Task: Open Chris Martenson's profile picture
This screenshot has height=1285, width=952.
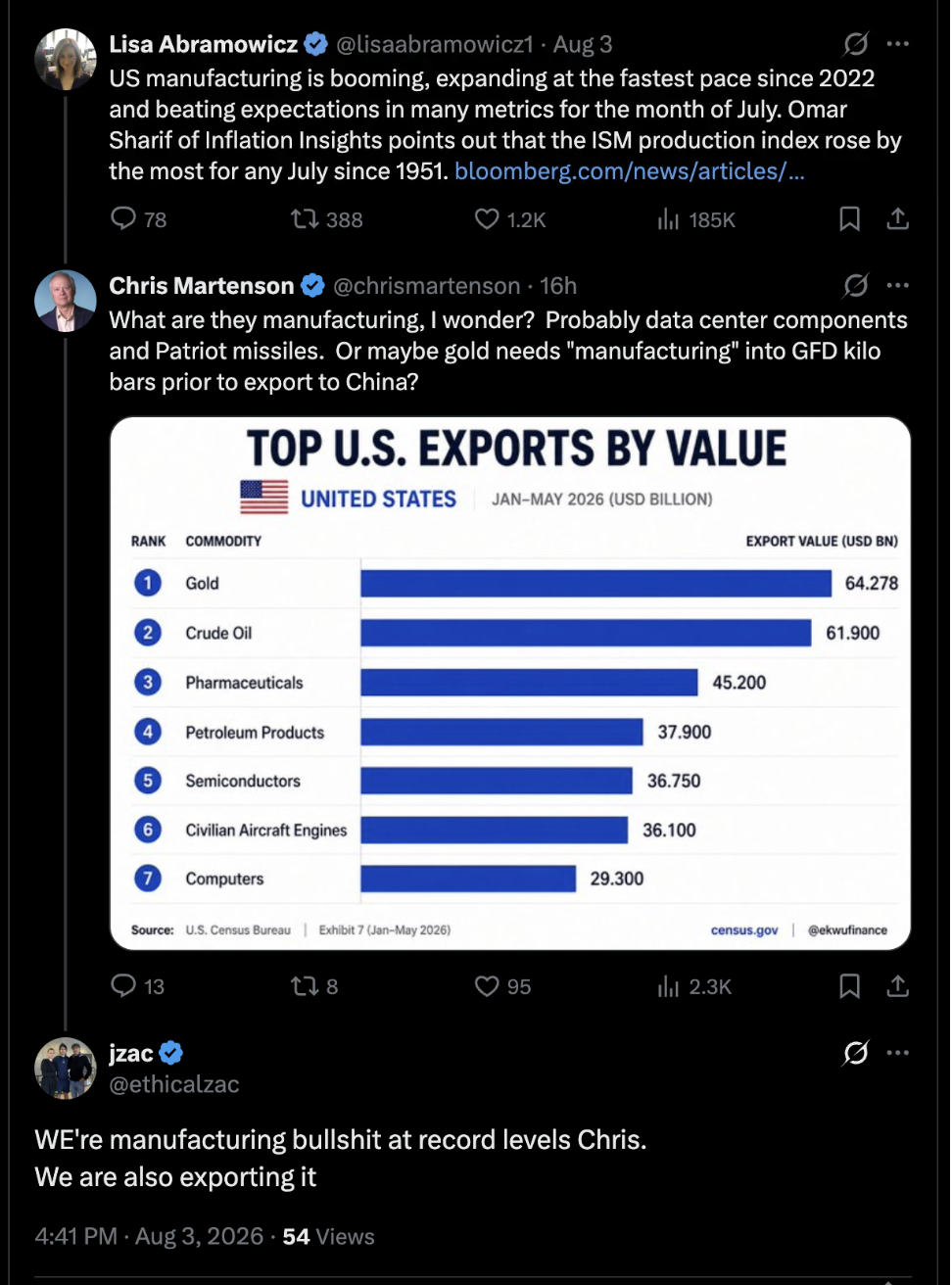Action: pyautogui.click(x=66, y=301)
